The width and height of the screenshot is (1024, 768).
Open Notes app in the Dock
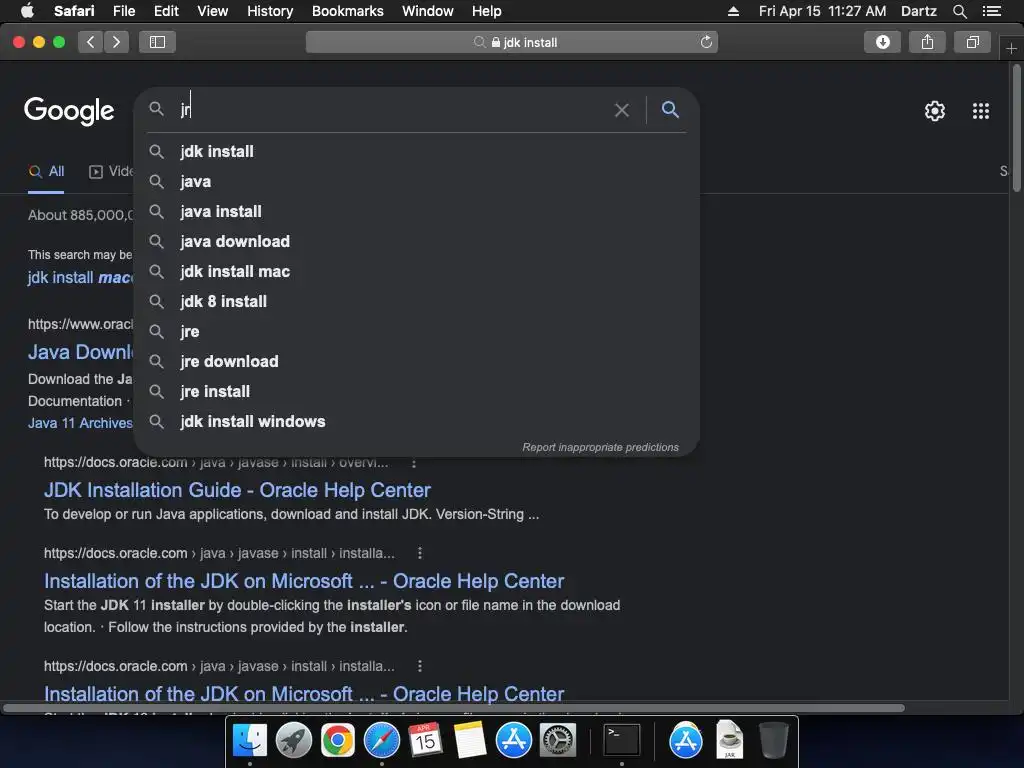[x=470, y=741]
